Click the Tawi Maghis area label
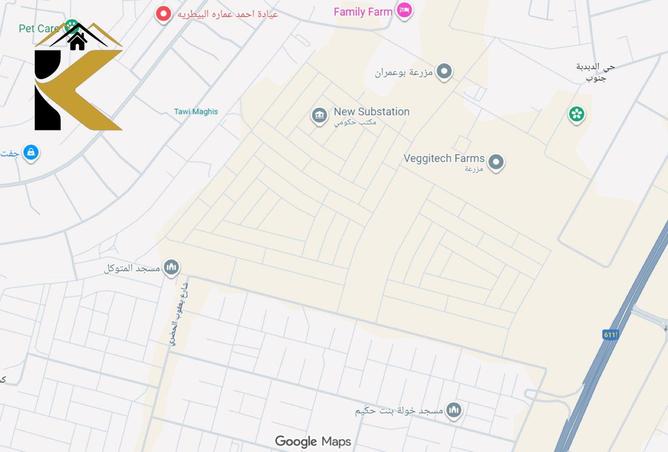 tap(196, 112)
